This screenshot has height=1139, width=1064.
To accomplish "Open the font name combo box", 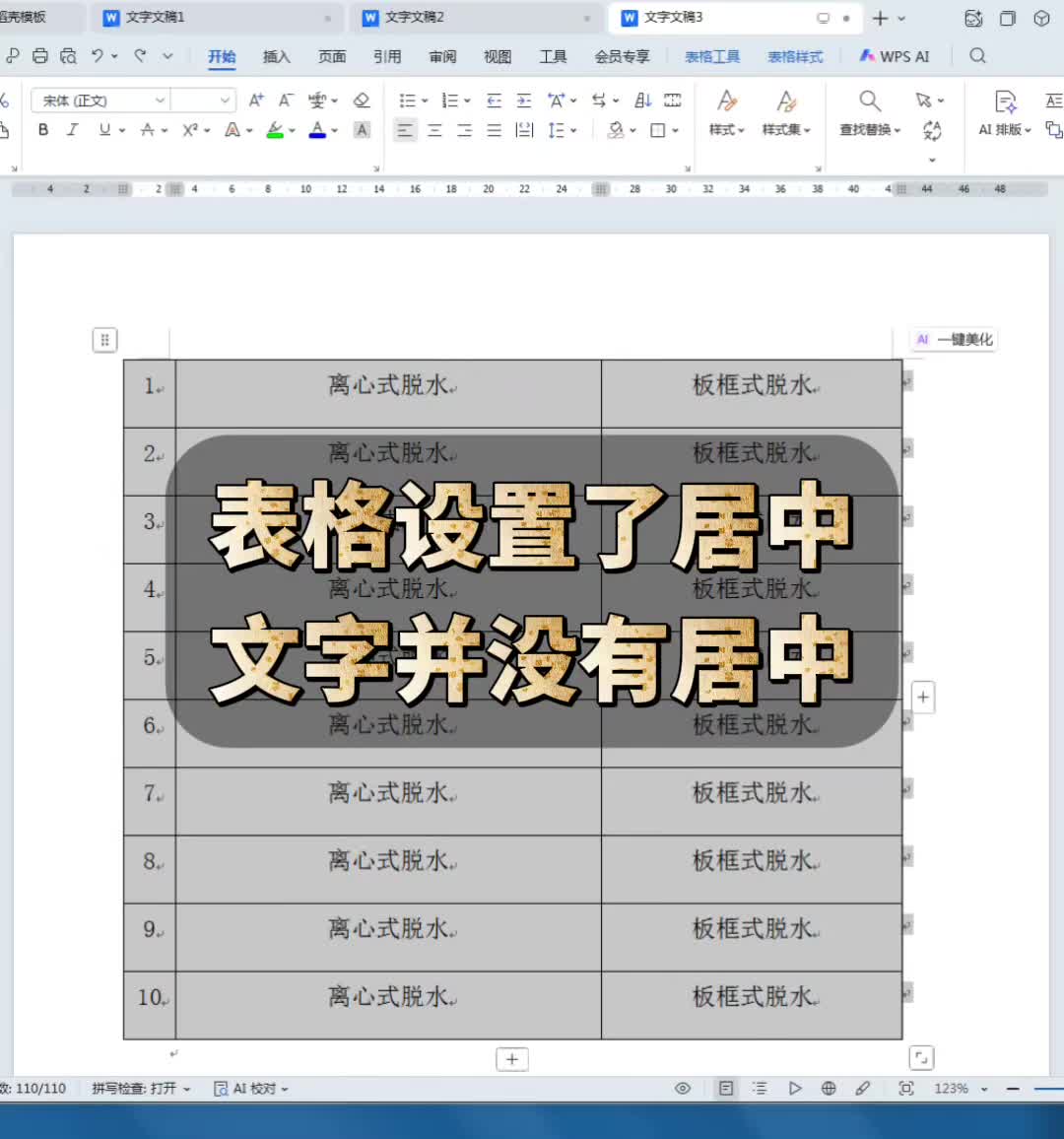I will [99, 100].
